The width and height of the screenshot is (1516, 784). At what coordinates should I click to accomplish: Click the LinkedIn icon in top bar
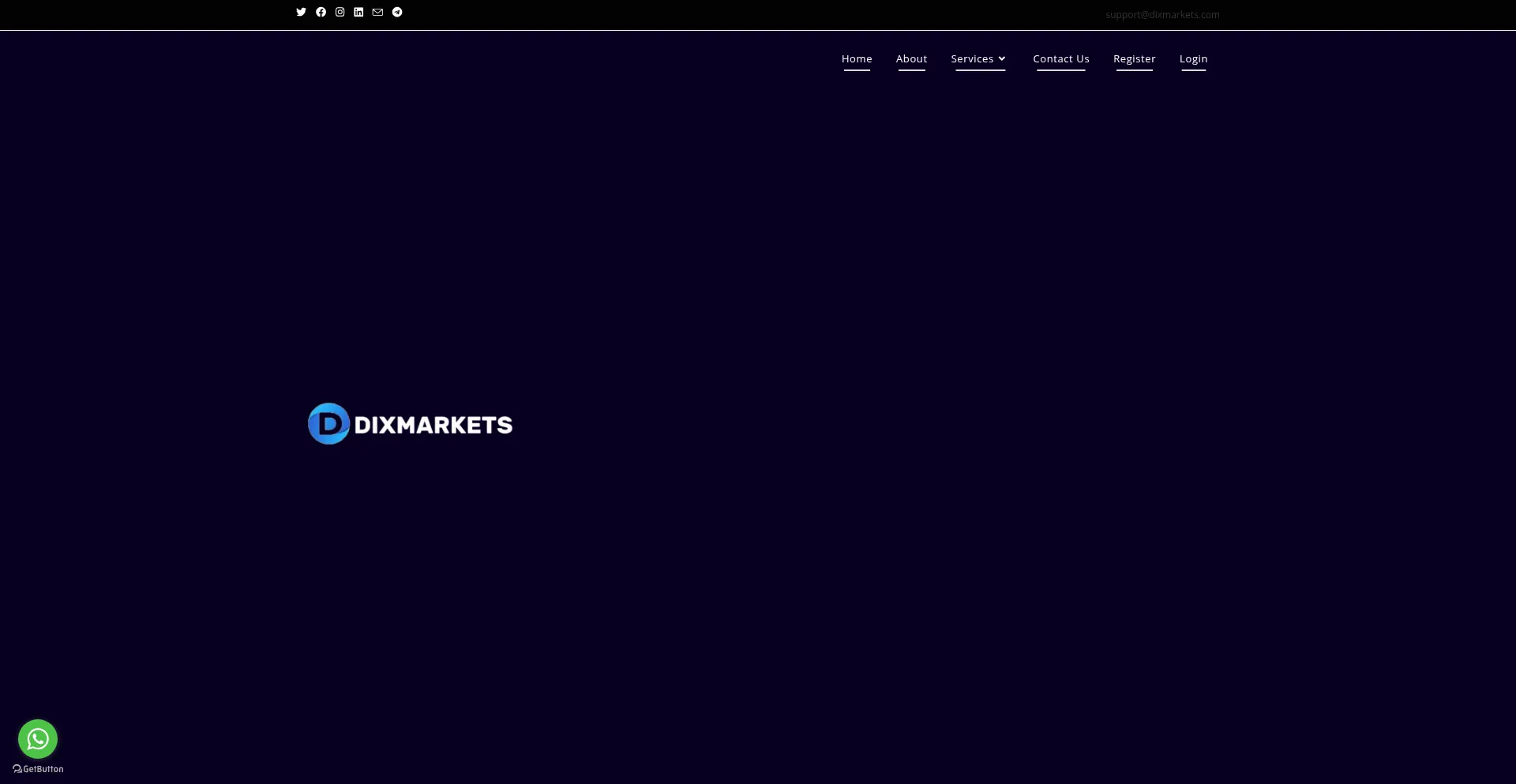(358, 12)
